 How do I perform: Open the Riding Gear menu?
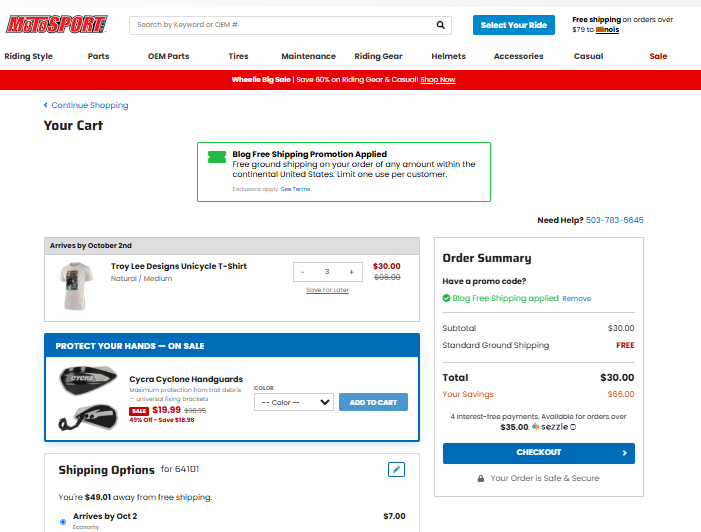pyautogui.click(x=378, y=56)
